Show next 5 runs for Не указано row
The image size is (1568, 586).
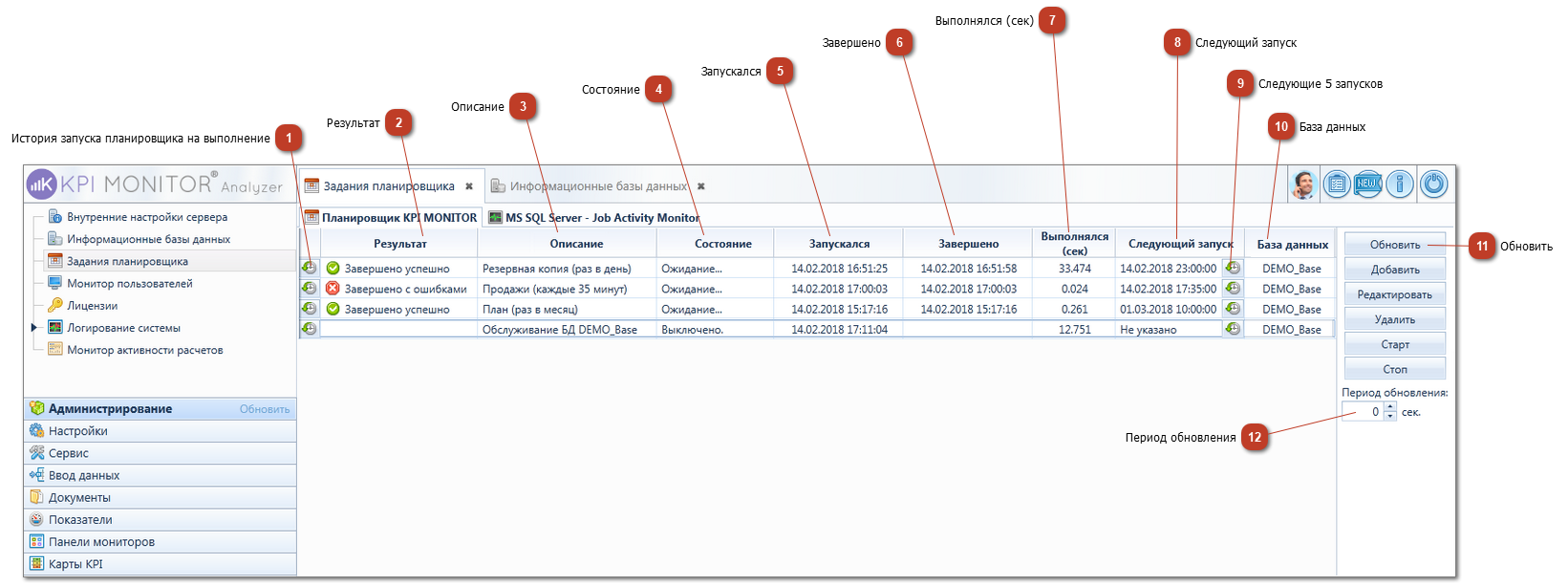(x=1233, y=328)
